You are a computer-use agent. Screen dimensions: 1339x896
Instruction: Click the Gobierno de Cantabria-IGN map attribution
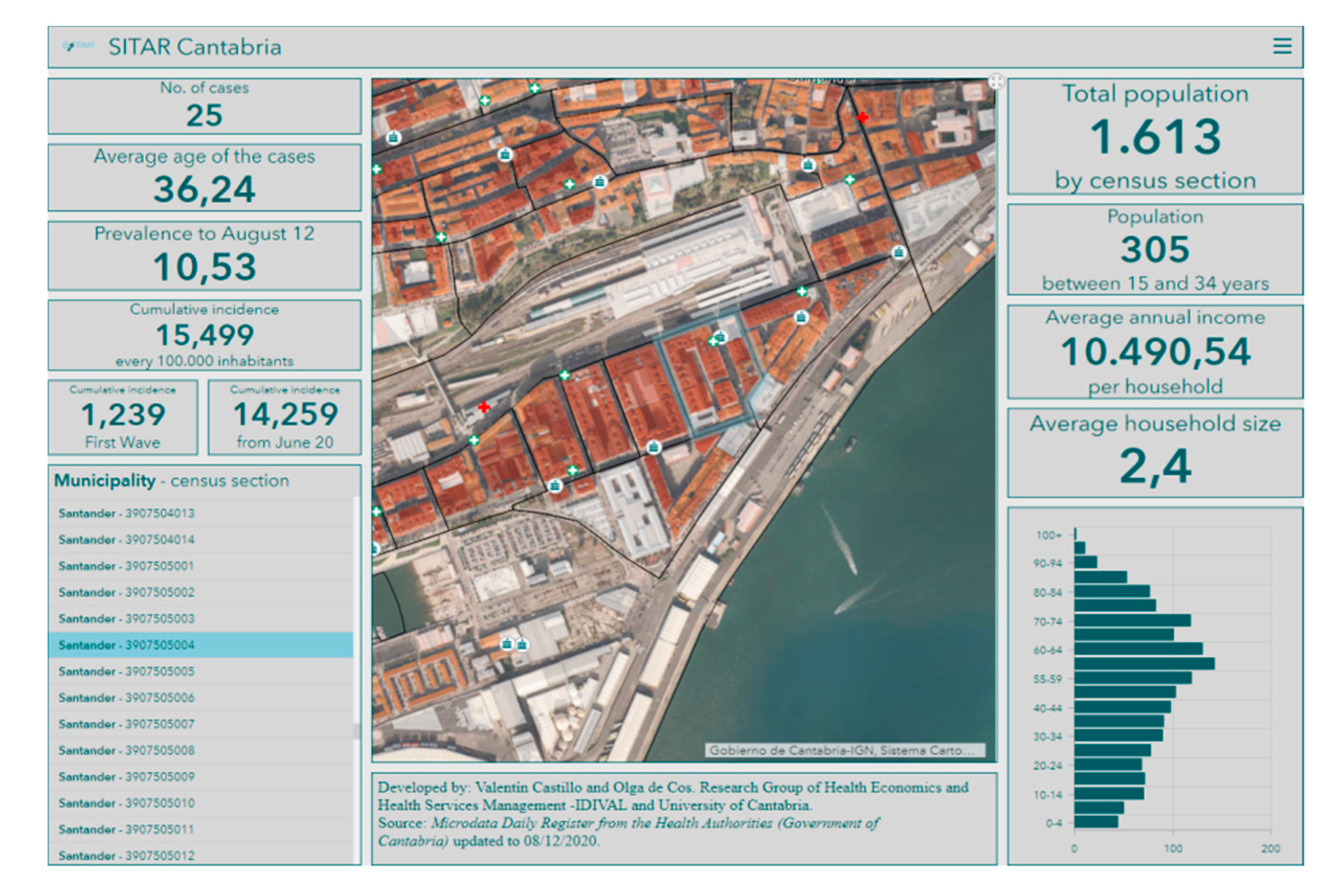click(843, 750)
